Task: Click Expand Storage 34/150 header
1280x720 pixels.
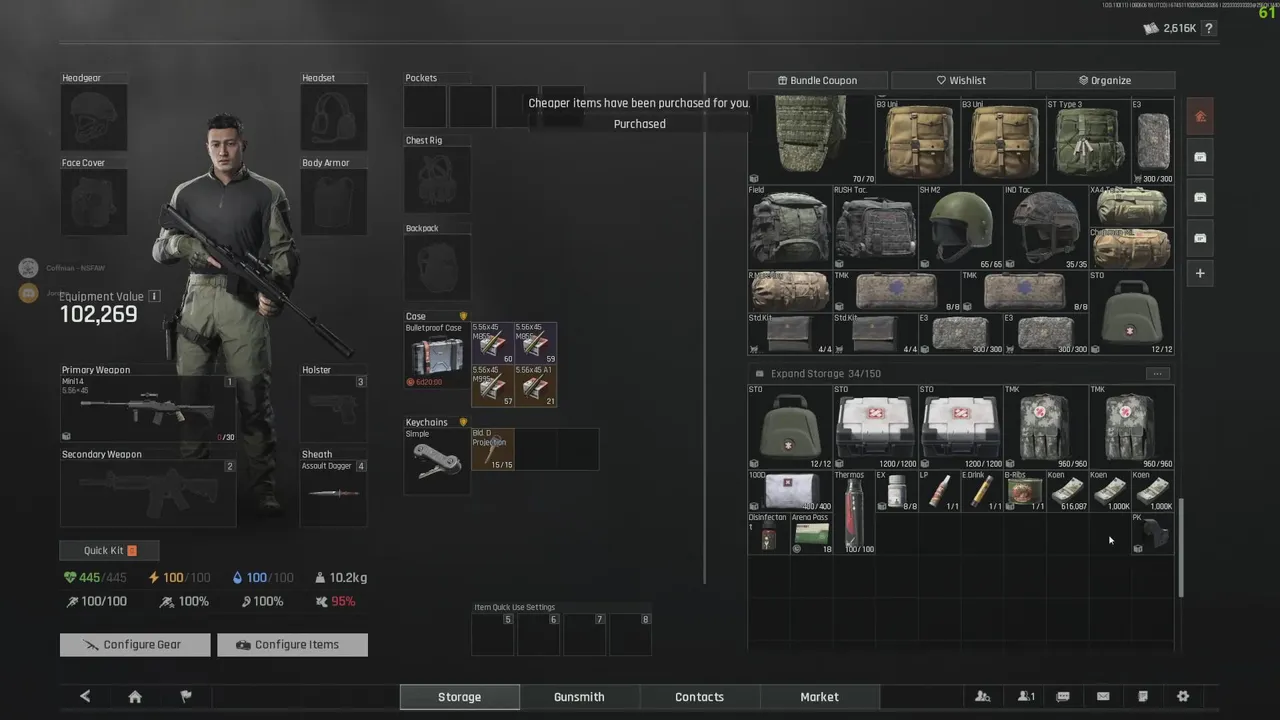Action: (x=825, y=373)
